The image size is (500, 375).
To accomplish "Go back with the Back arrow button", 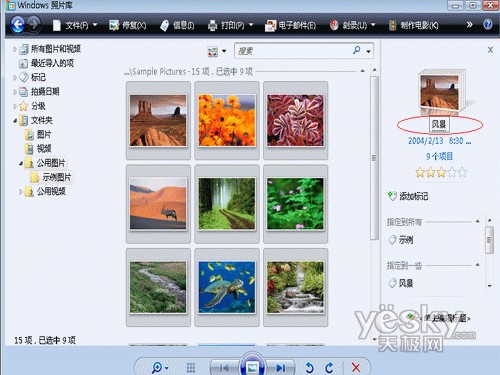I will pos(18,24).
